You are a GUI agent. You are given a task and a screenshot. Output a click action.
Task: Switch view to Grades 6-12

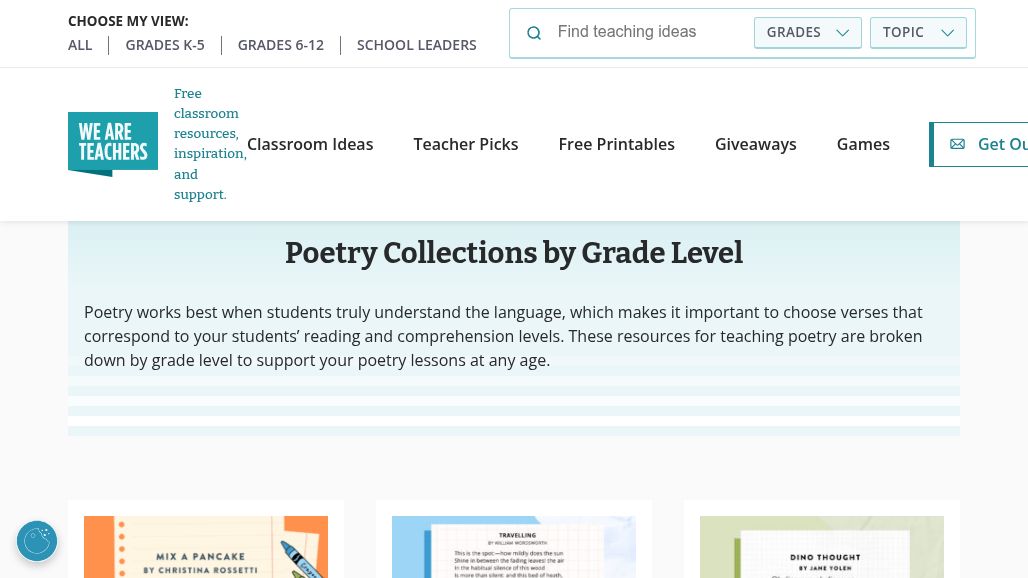click(280, 45)
